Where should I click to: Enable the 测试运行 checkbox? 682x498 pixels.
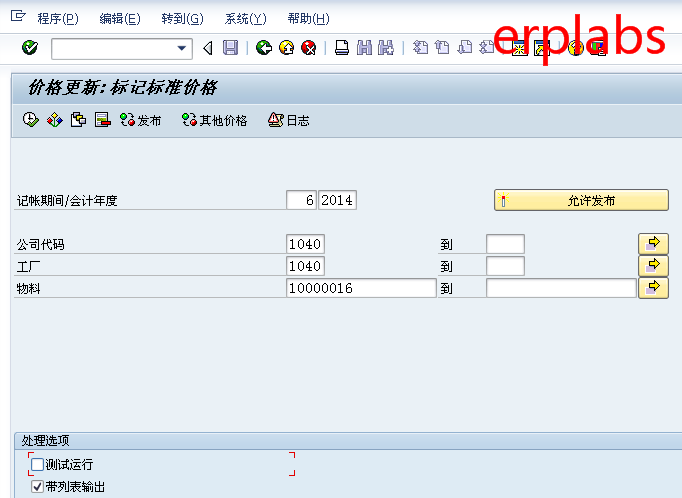37,465
